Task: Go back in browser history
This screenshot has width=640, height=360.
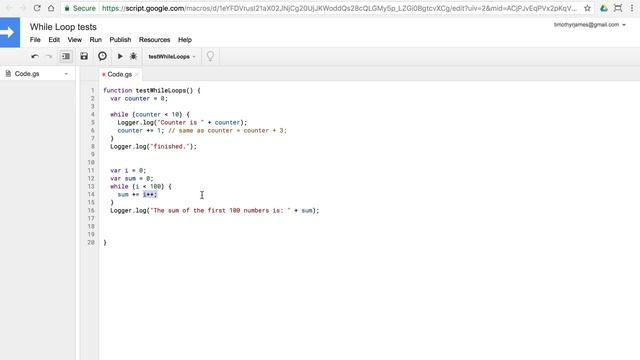Action: click(x=9, y=8)
